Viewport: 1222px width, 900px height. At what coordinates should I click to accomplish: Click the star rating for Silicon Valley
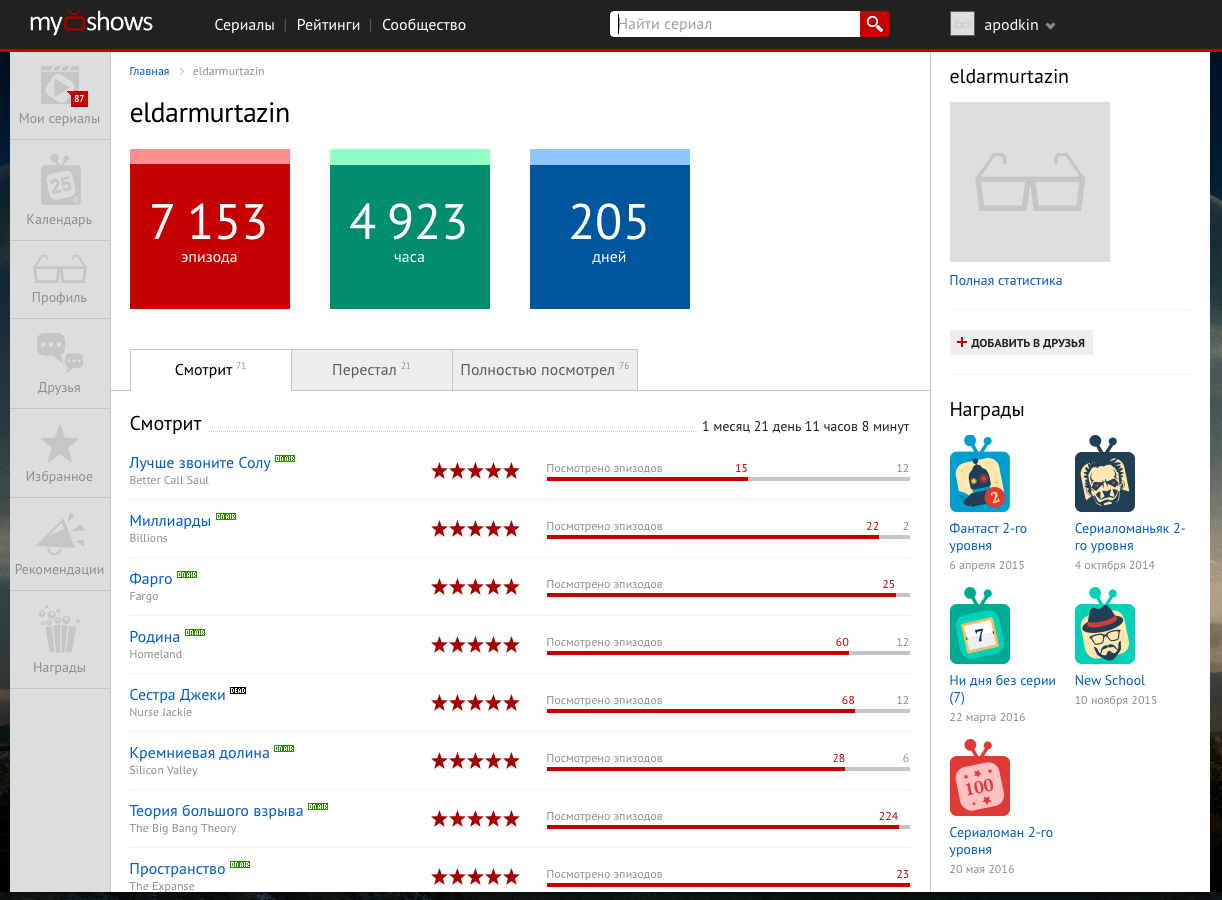tap(475, 761)
